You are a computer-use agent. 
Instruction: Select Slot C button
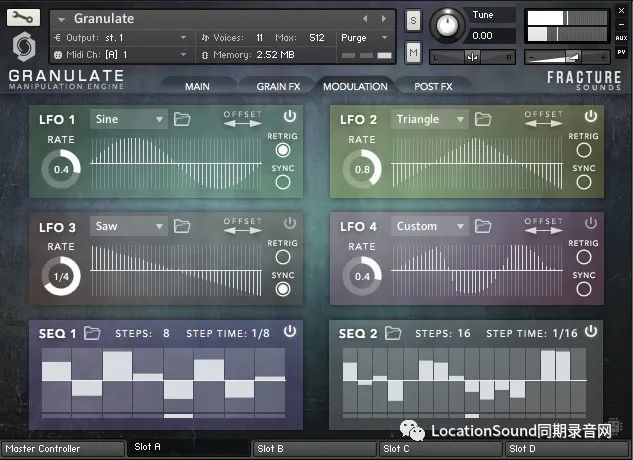pos(441,449)
